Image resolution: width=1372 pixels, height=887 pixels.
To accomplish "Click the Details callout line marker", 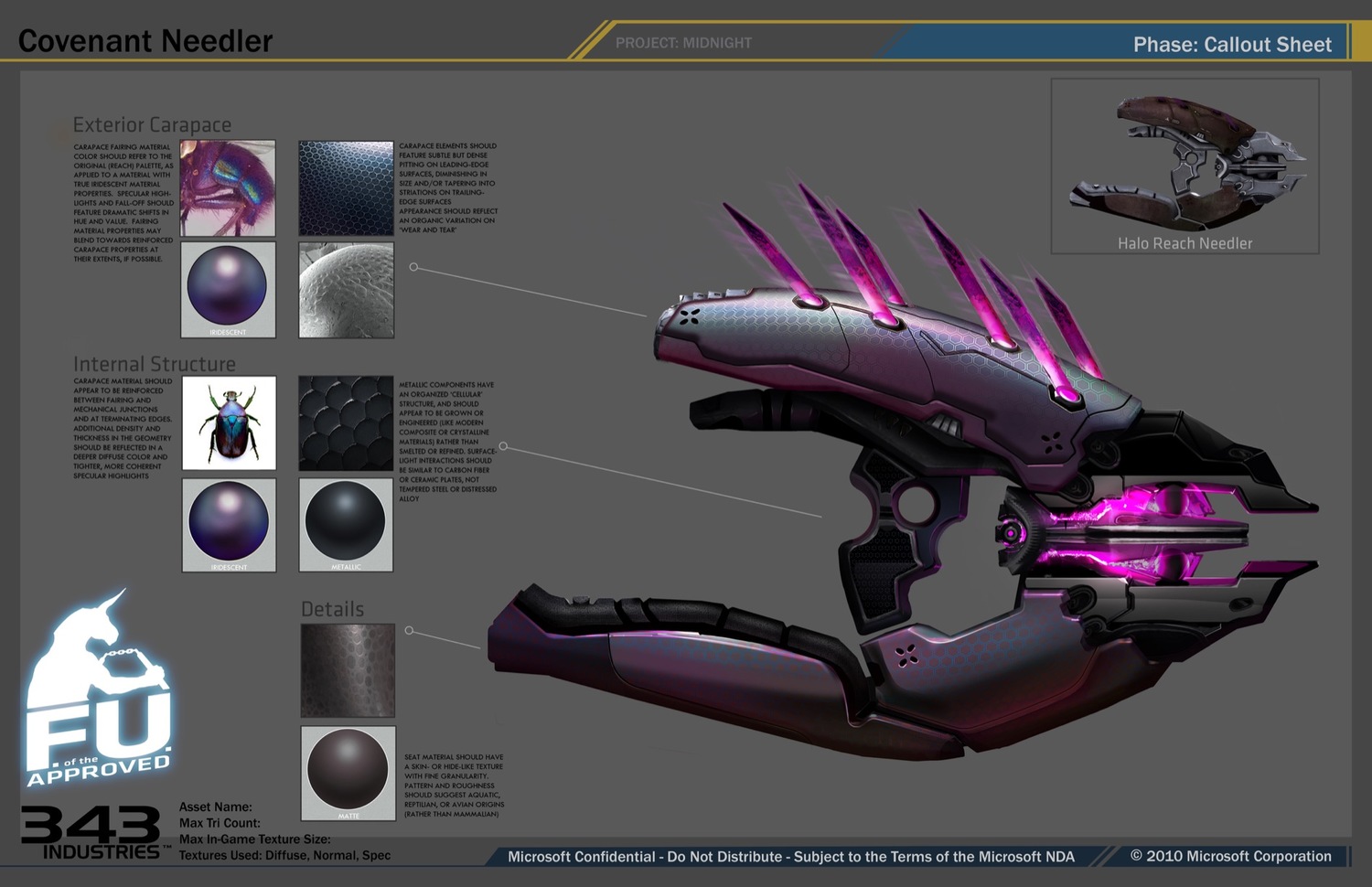I will point(409,630).
